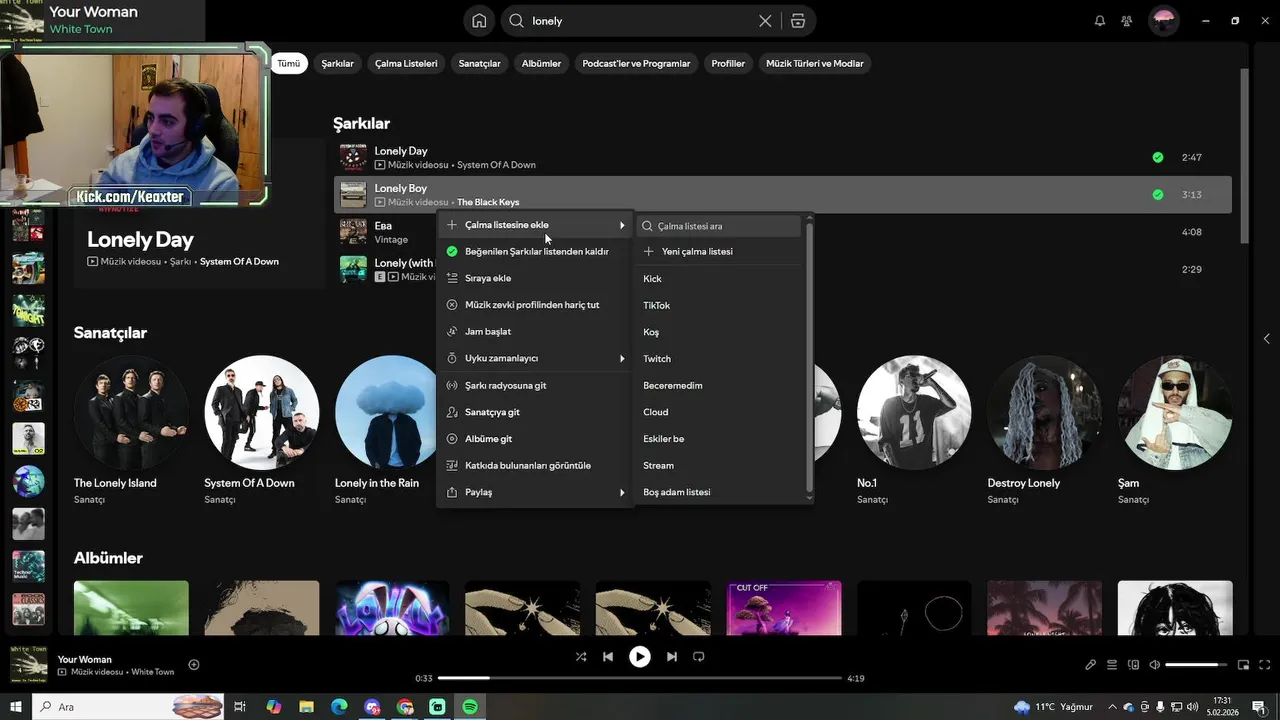Mute the volume speaker icon
Viewport: 1280px width, 720px height.
(1154, 665)
